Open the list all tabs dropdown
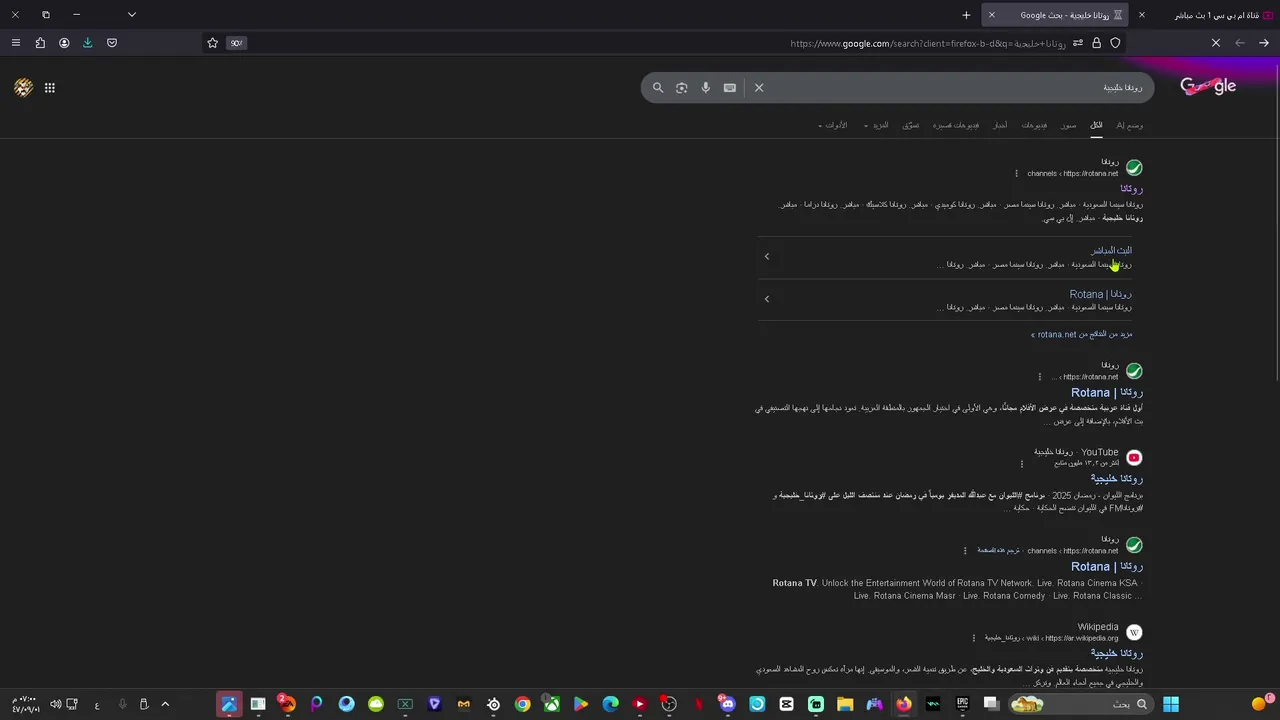This screenshot has width=1280, height=720. (132, 15)
